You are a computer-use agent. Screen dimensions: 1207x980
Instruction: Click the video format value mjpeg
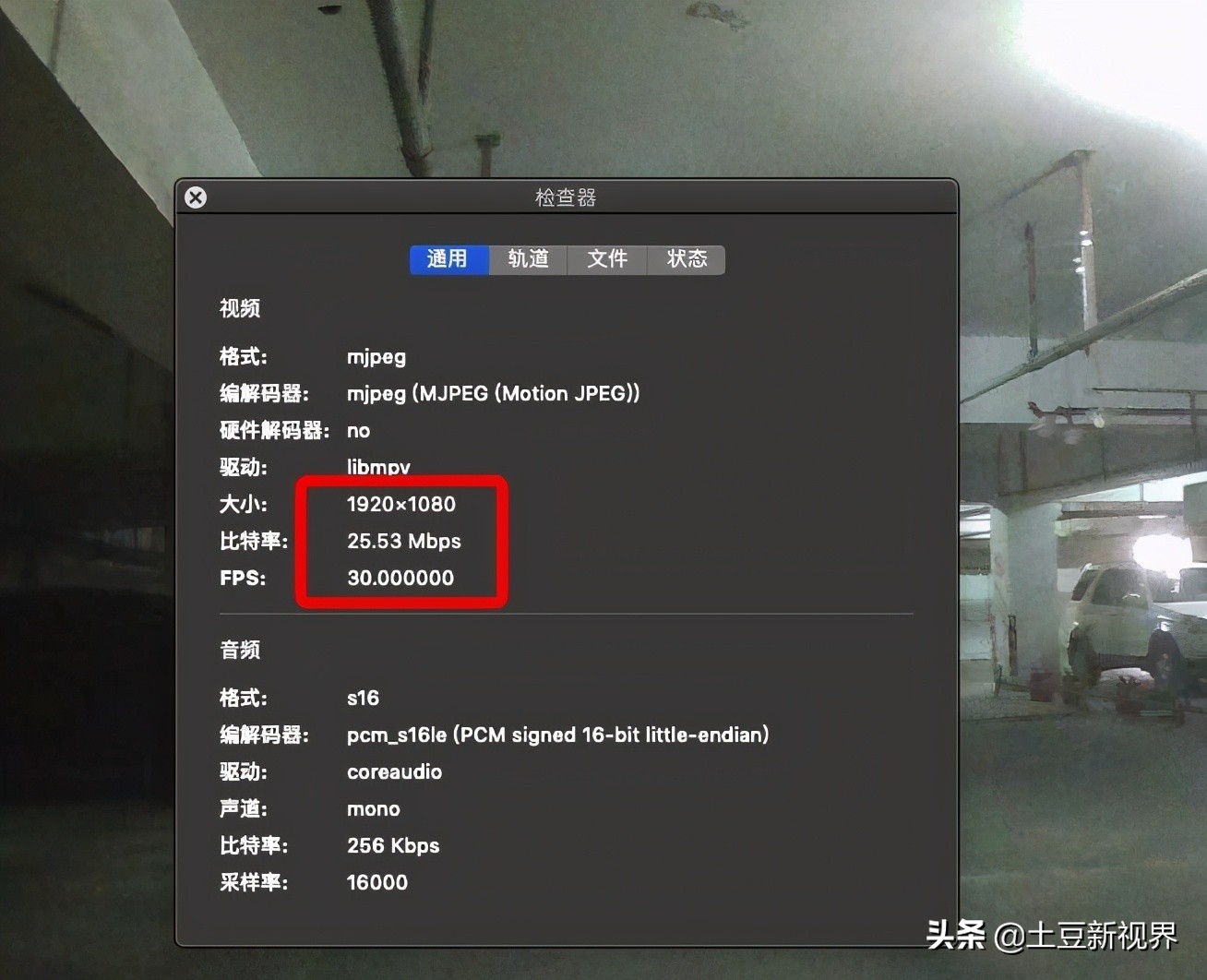click(x=376, y=357)
